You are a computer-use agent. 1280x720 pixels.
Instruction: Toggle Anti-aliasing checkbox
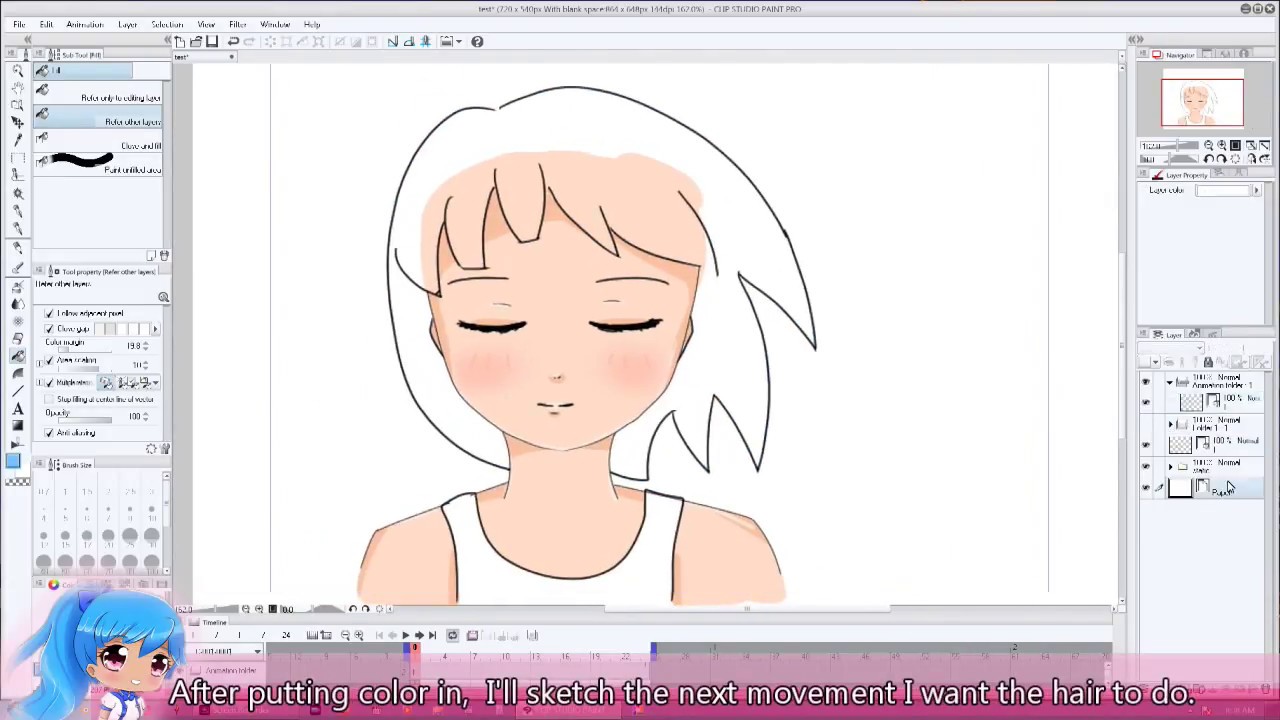point(49,433)
